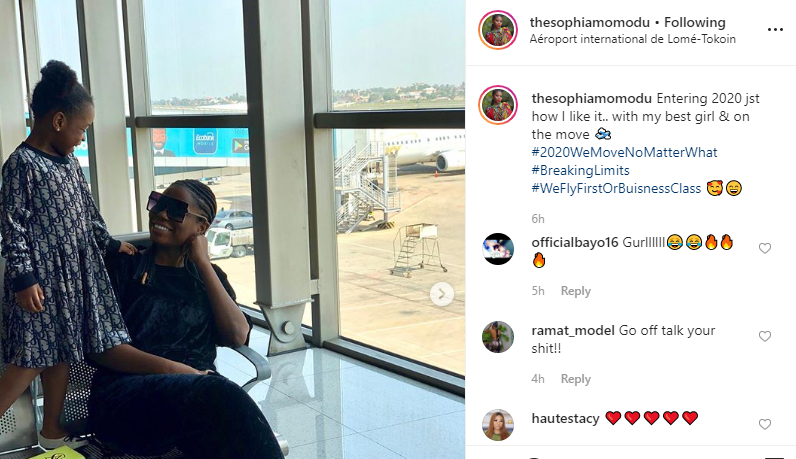
Task: View hautestacy's profile avatar
Action: tap(498, 425)
